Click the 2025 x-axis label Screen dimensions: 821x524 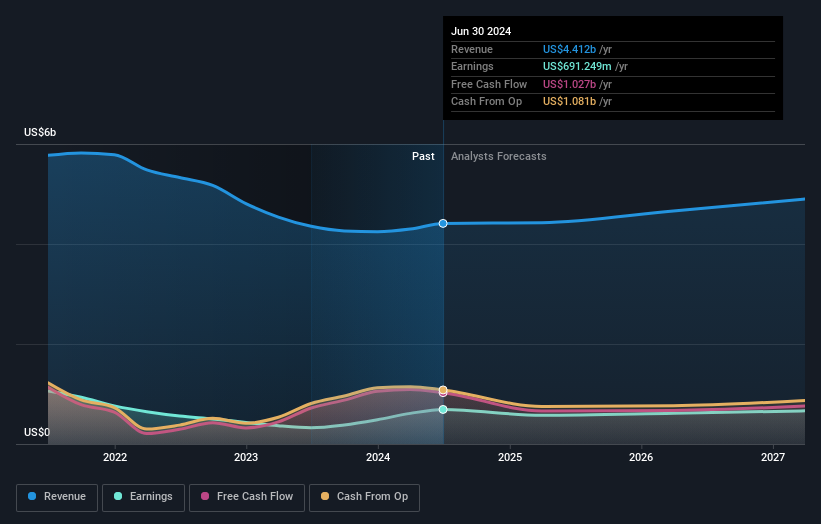pos(510,458)
